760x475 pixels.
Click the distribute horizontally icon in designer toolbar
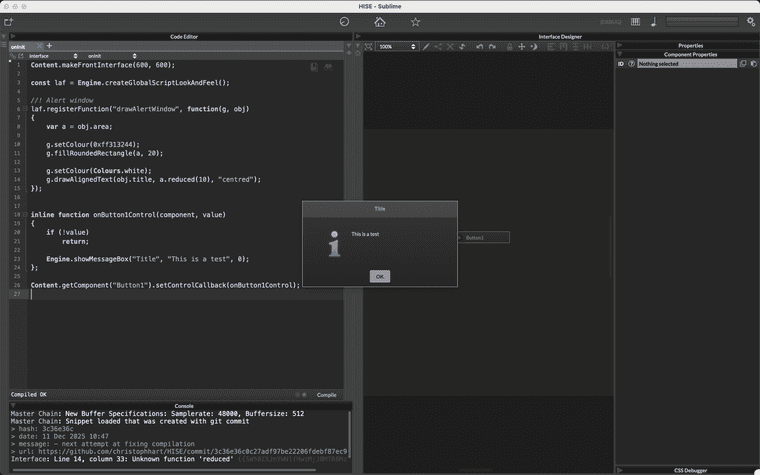tap(587, 47)
